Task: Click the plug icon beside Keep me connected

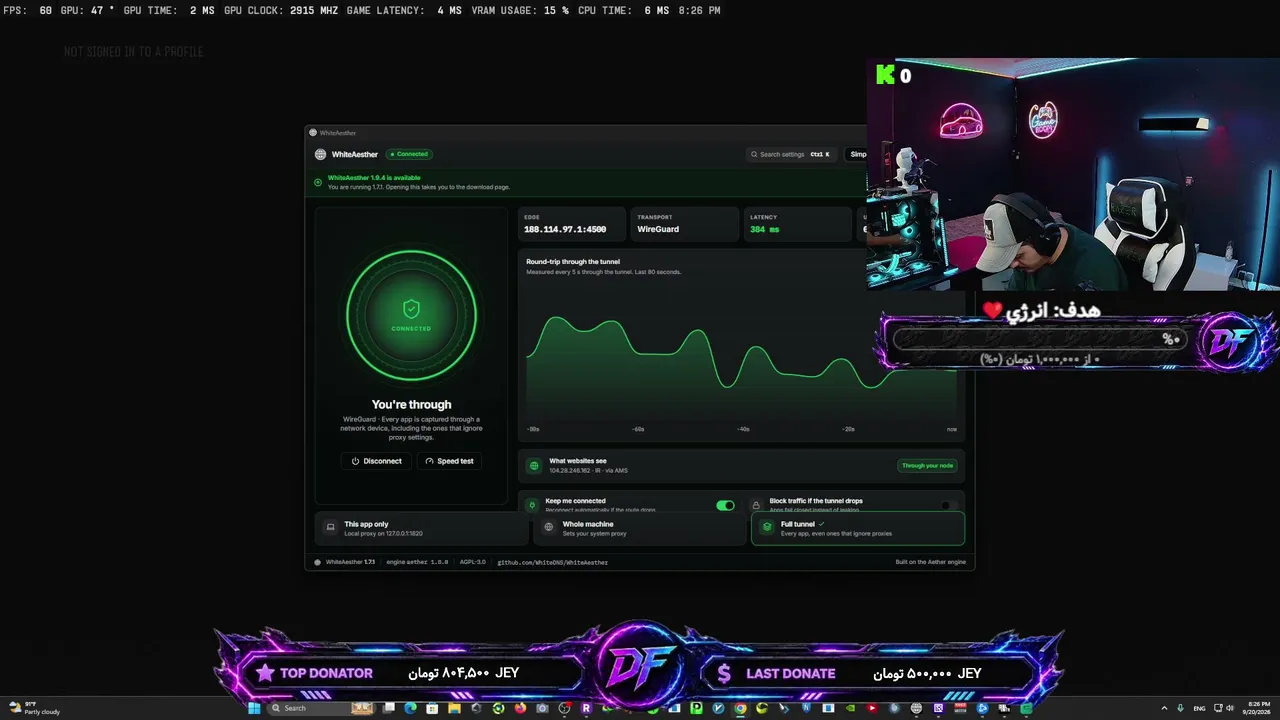Action: tap(533, 505)
